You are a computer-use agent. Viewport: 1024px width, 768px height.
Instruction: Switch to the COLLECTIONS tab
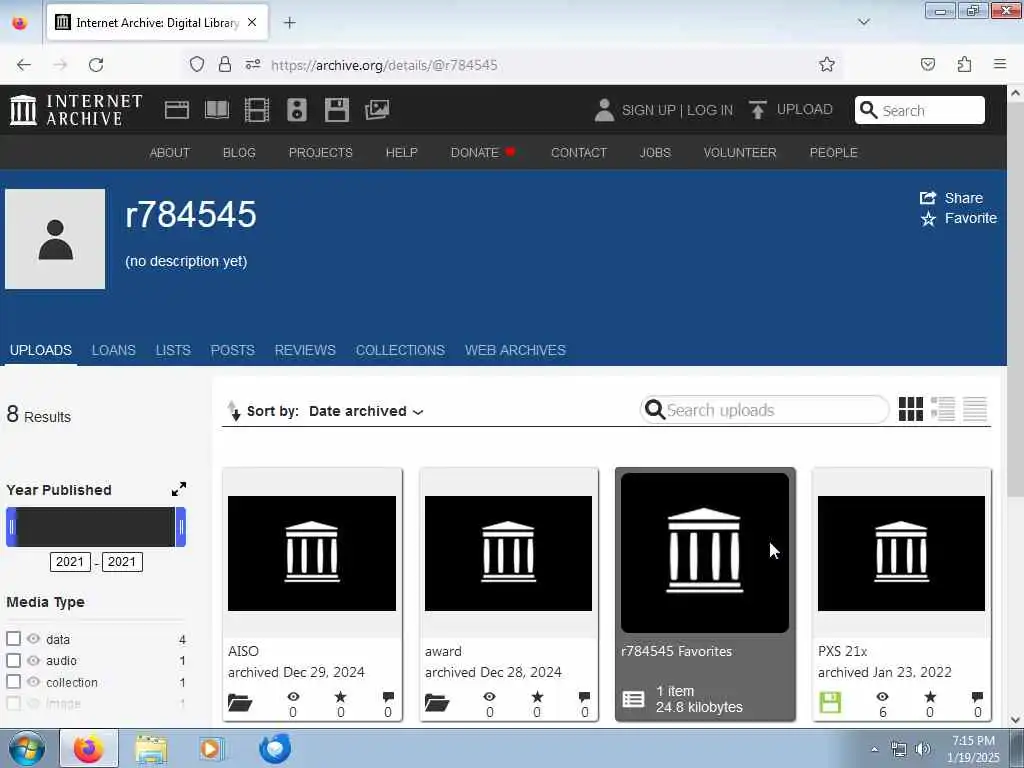point(400,350)
